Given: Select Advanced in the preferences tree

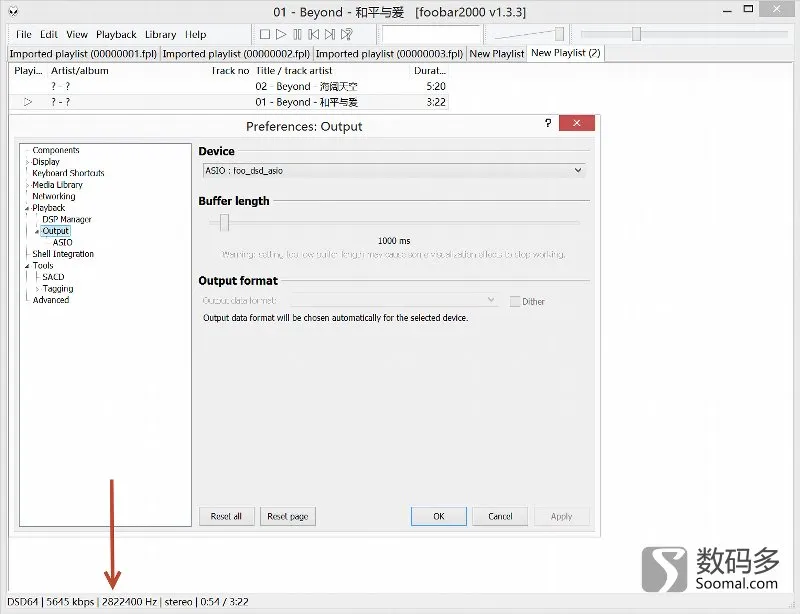Looking at the screenshot, I should click(51, 300).
